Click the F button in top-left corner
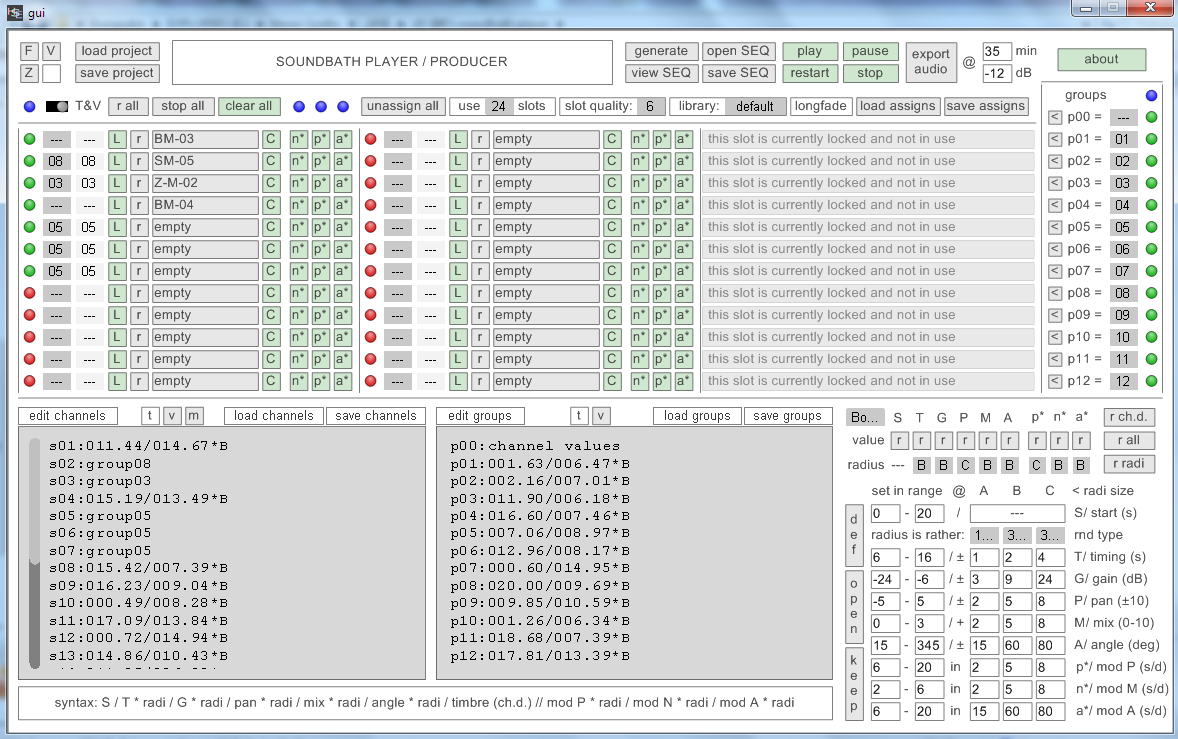This screenshot has height=739, width=1178. [29, 51]
